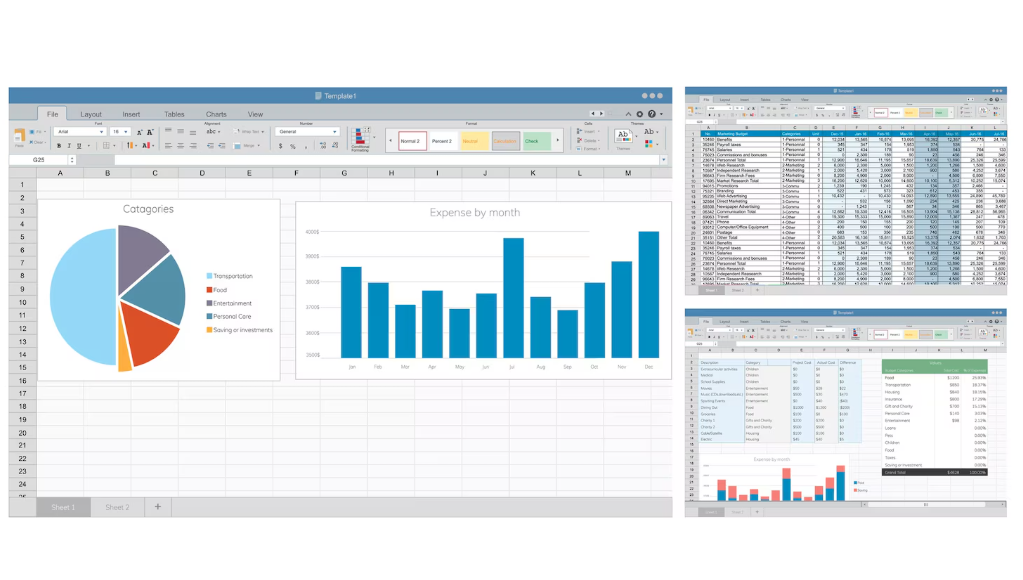Toggle bold formatting
Screen dimensions: 1023x580
tap(58, 146)
